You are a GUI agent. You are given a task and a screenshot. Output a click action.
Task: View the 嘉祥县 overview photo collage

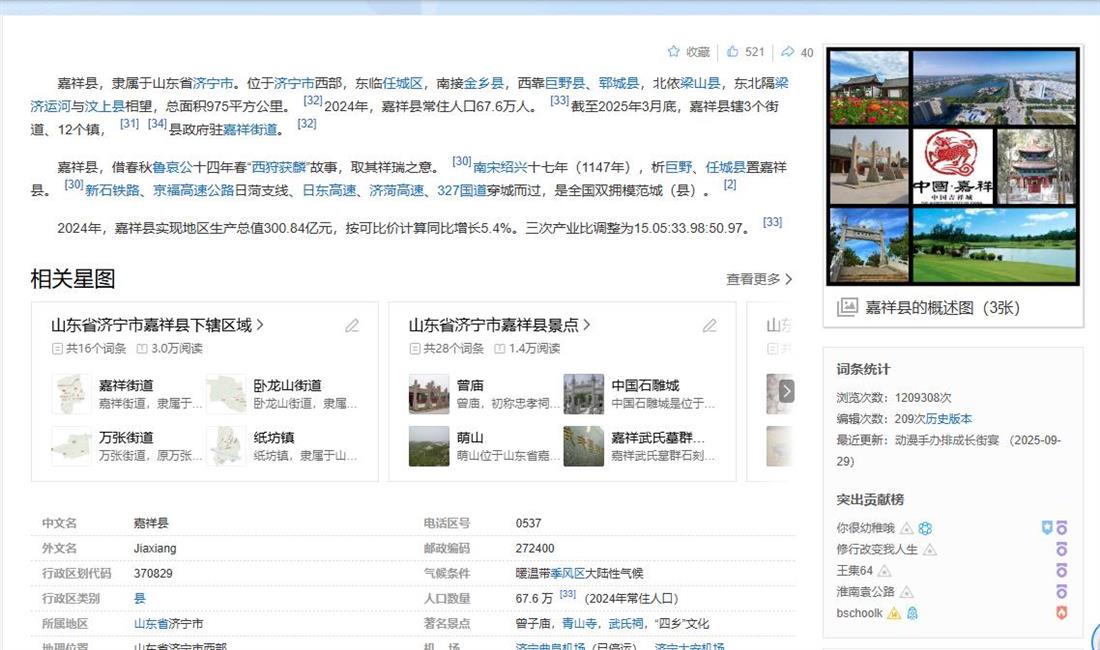coord(953,166)
